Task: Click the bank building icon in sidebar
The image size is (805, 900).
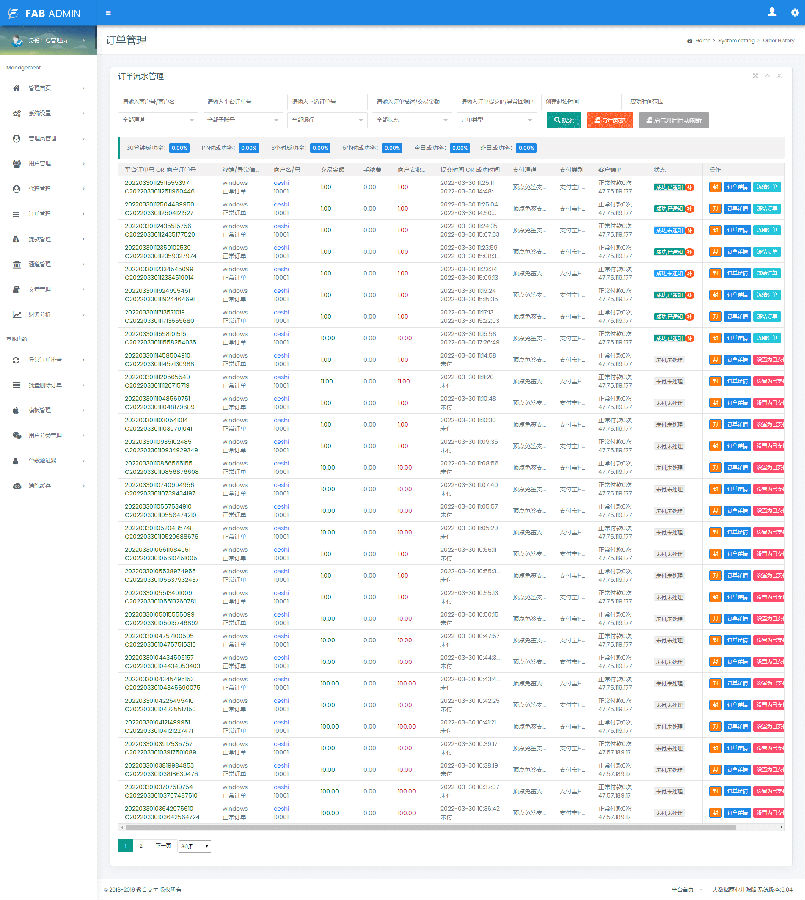Action: (16, 264)
